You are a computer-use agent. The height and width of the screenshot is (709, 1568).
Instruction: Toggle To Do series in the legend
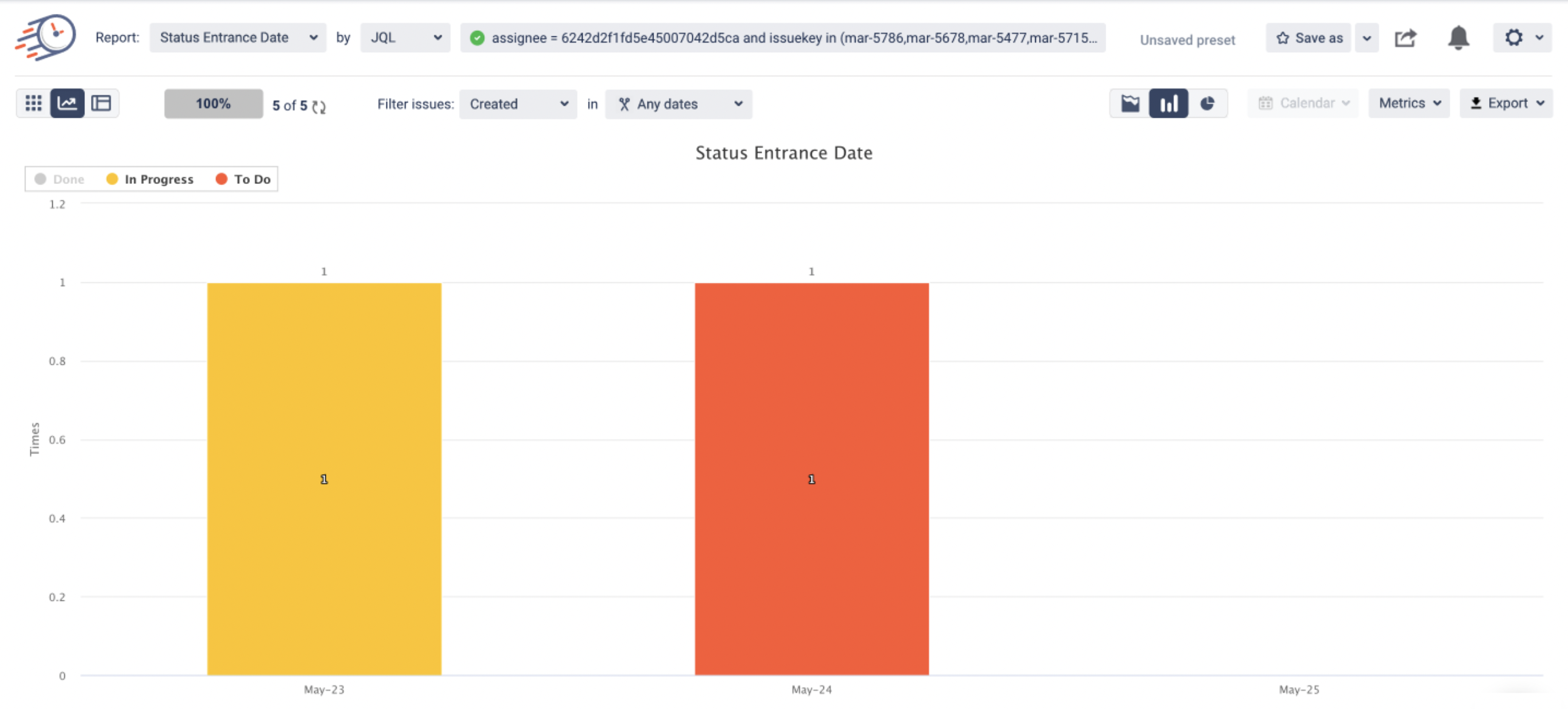click(x=243, y=179)
